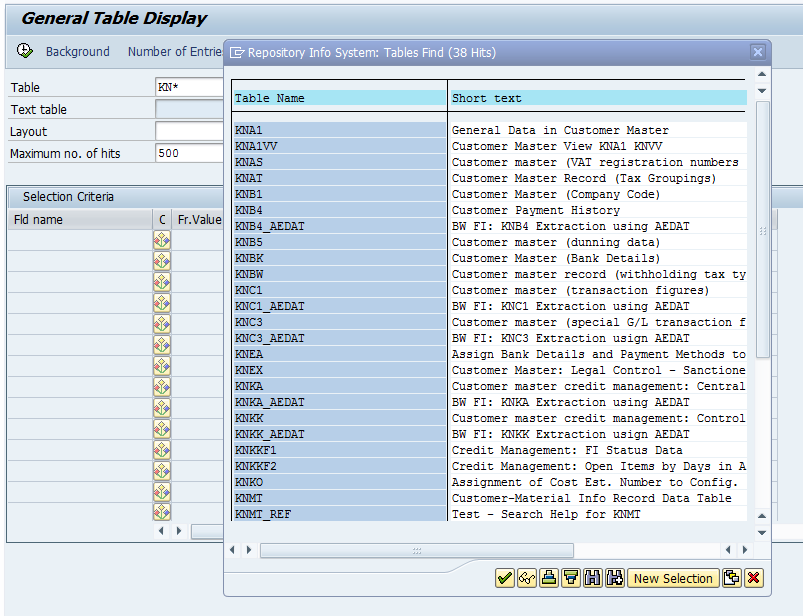
Task: Click the New Selection button
Action: [x=673, y=578]
